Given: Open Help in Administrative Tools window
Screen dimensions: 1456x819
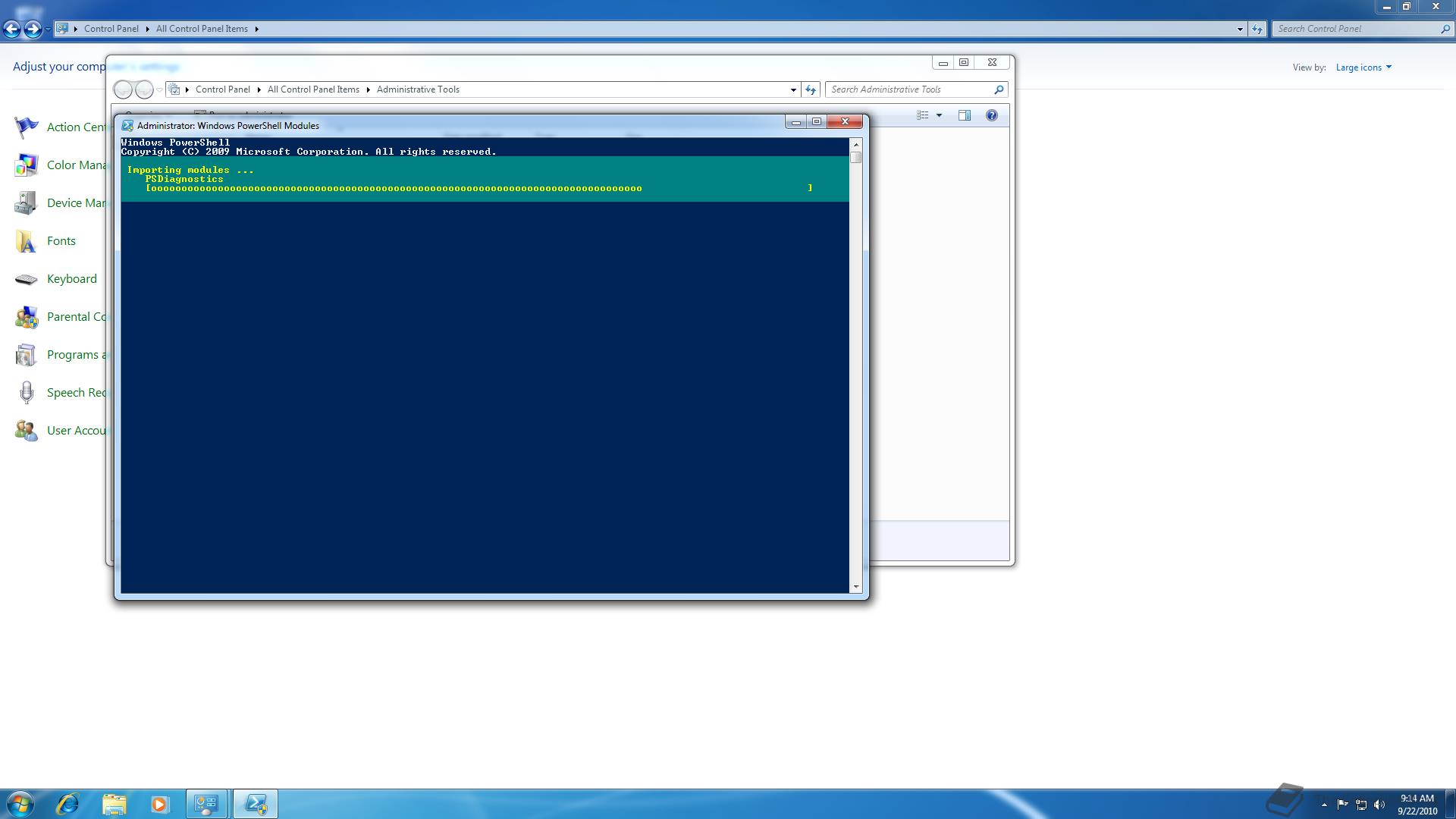Looking at the screenshot, I should point(991,115).
